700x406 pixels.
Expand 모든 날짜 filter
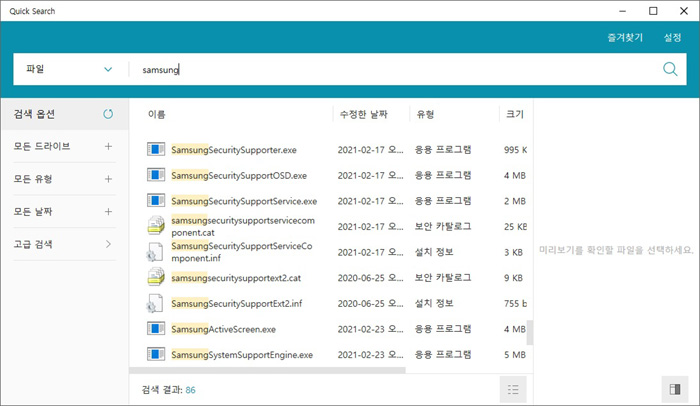(x=64, y=212)
